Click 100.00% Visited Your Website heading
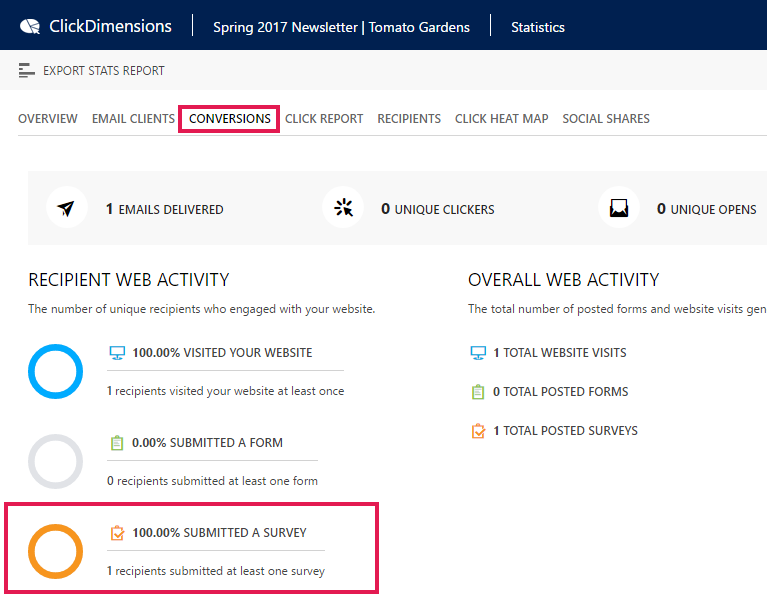Viewport: 767px width, 597px height. click(222, 353)
